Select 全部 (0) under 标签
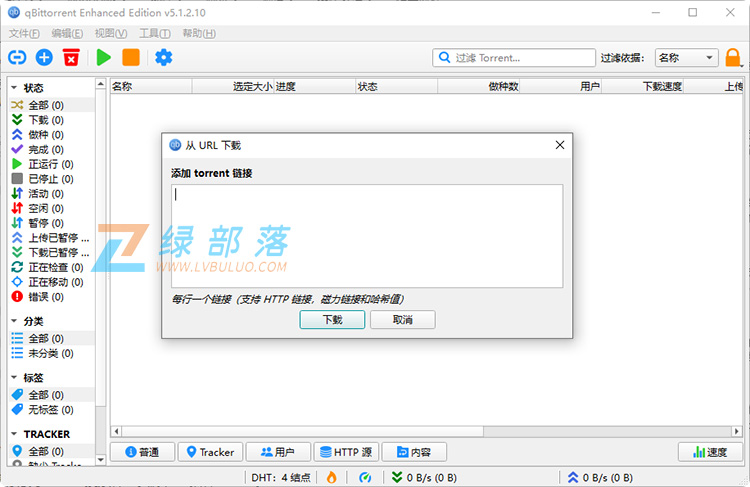The image size is (750, 487). click(52, 395)
